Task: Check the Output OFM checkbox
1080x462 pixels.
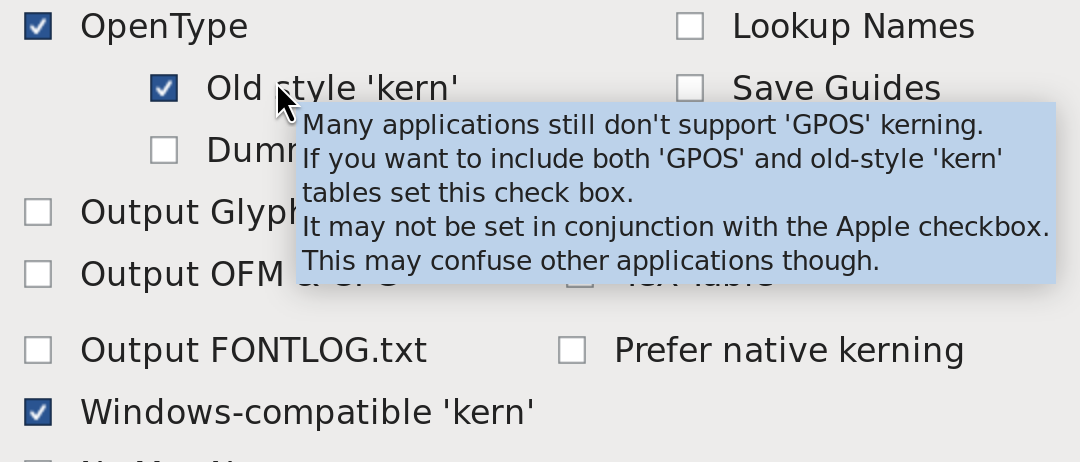Action: (38, 273)
